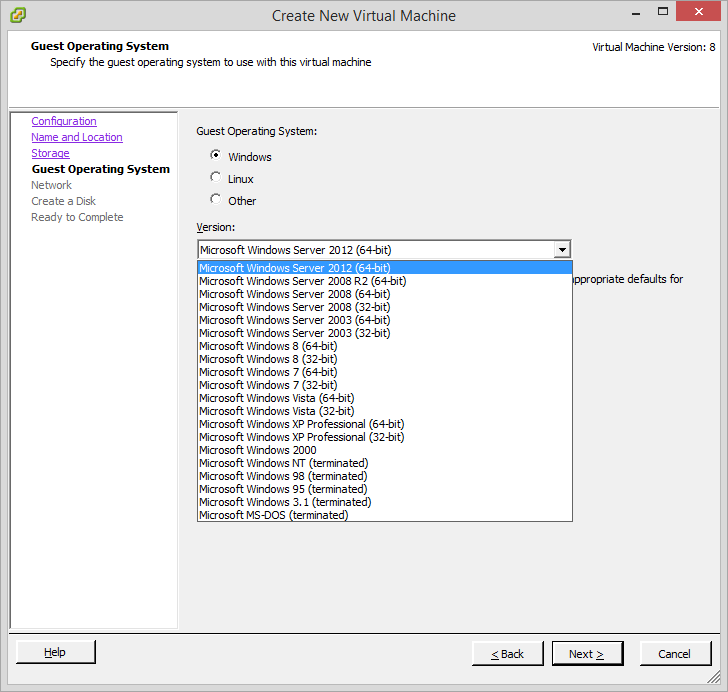
Task: Open the Storage step link
Action: pyautogui.click(x=50, y=153)
